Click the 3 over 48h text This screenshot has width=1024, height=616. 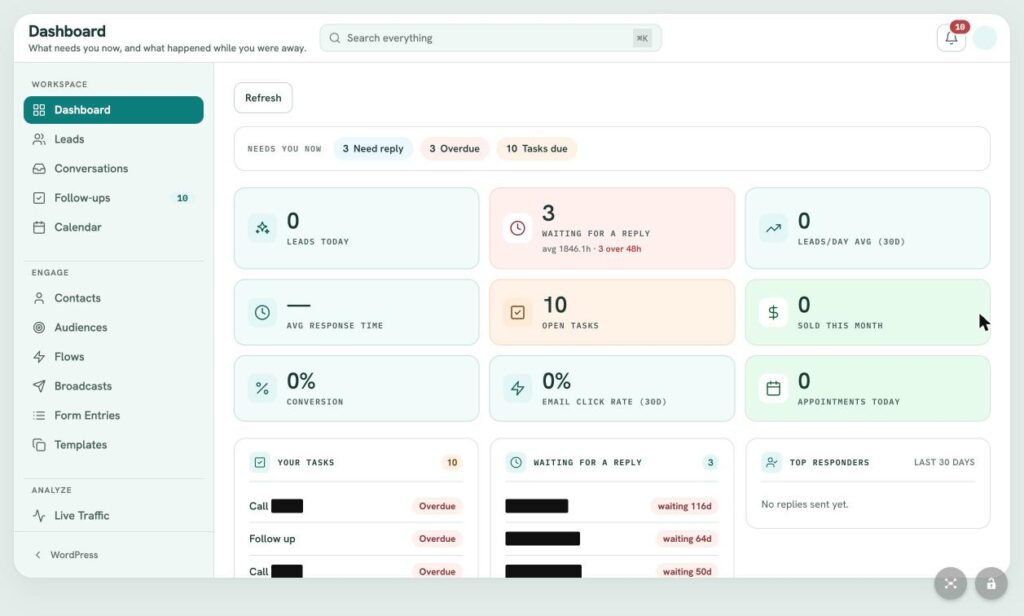pos(620,249)
